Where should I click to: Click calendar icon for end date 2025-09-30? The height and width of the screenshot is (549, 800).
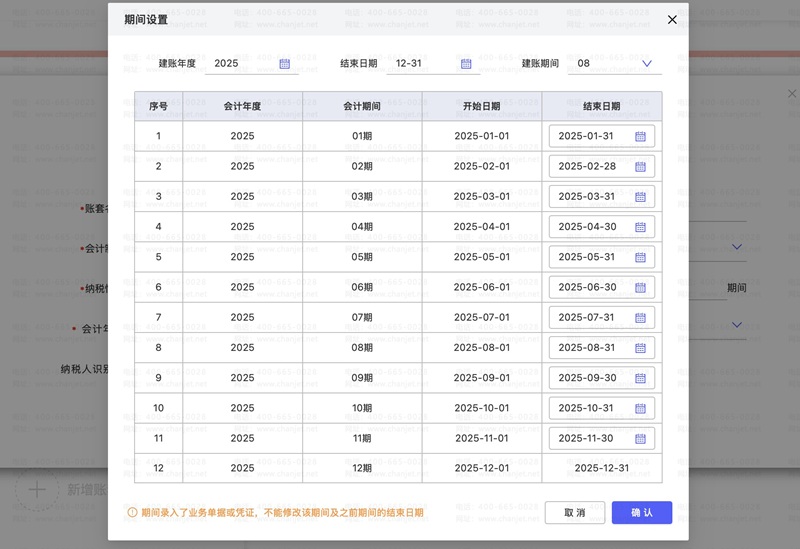(x=640, y=378)
